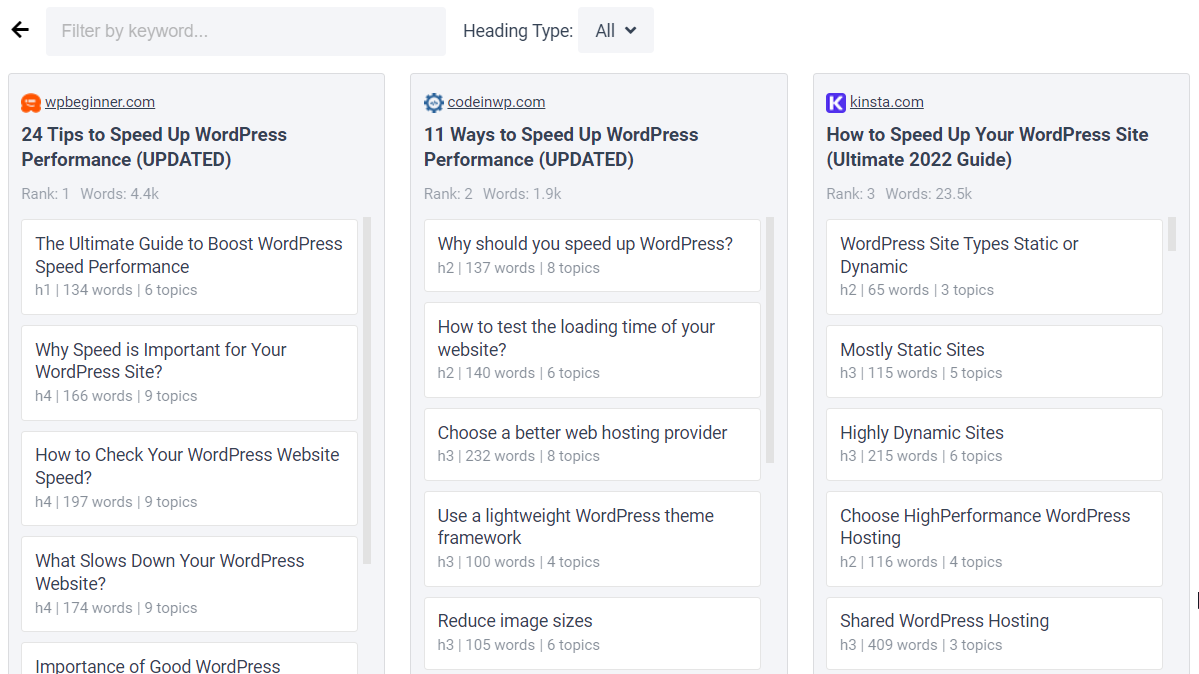
Task: Click 'Words: 1.9k' text
Action: (x=522, y=194)
